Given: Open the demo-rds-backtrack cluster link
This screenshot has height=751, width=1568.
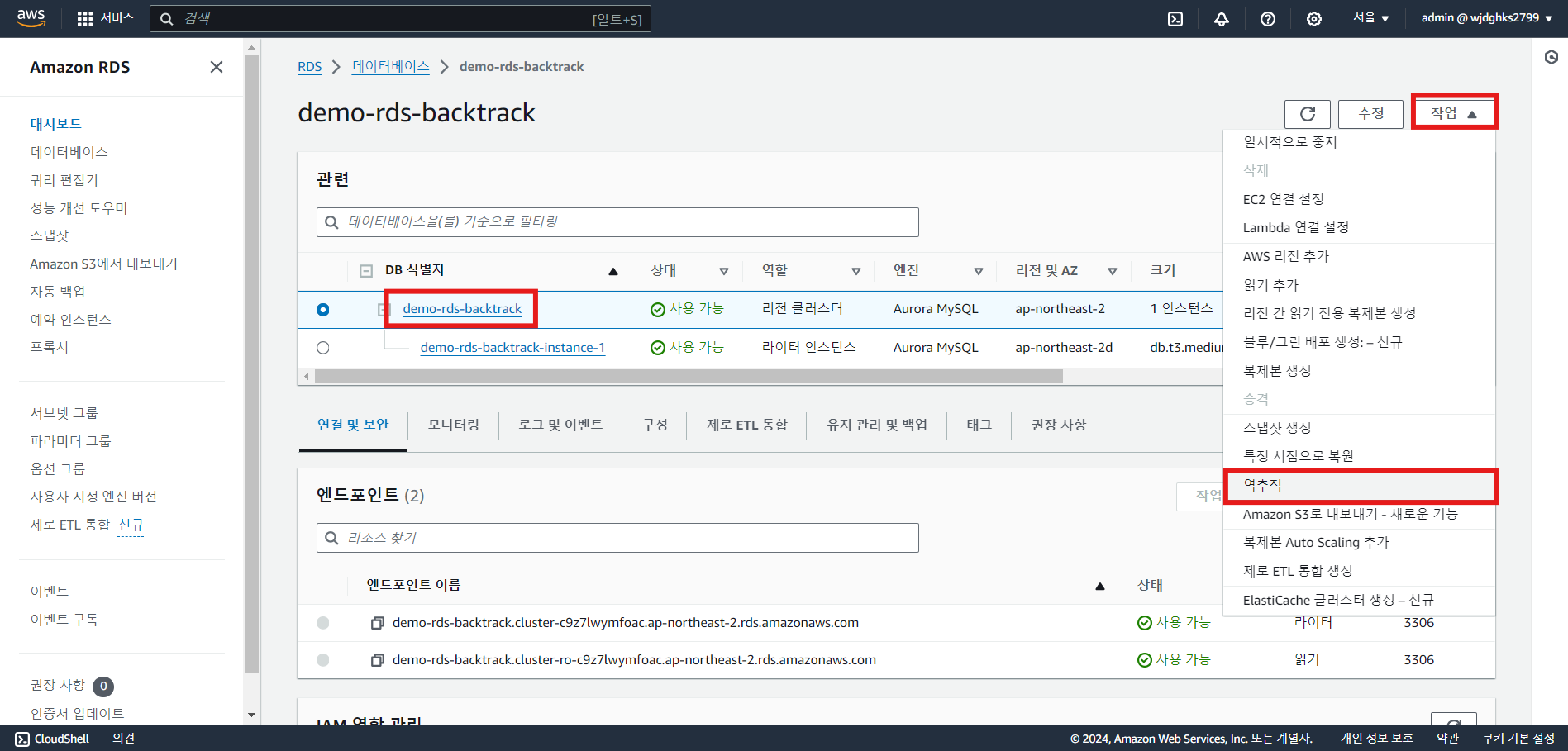Looking at the screenshot, I should 462,309.
